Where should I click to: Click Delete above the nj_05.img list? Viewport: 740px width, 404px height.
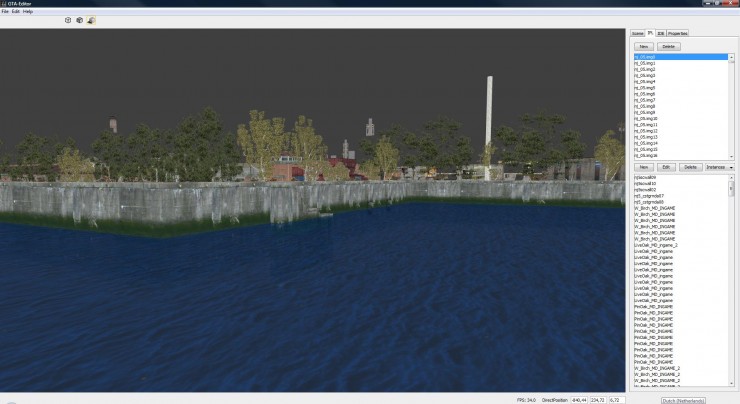coord(668,47)
